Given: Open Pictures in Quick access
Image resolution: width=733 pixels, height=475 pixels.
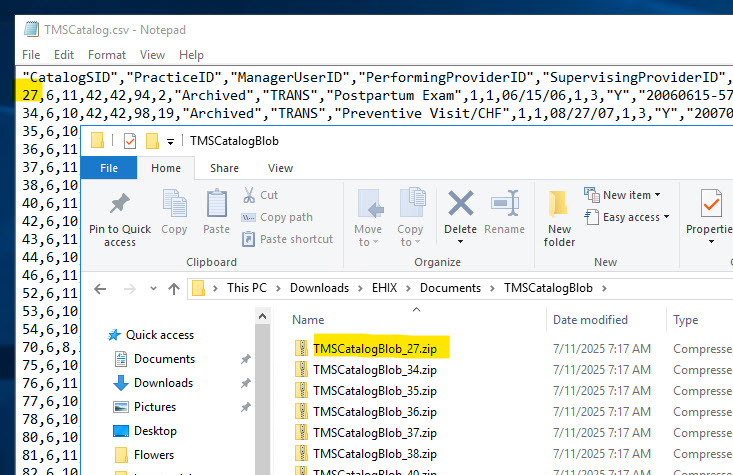Looking at the screenshot, I should tap(145, 407).
